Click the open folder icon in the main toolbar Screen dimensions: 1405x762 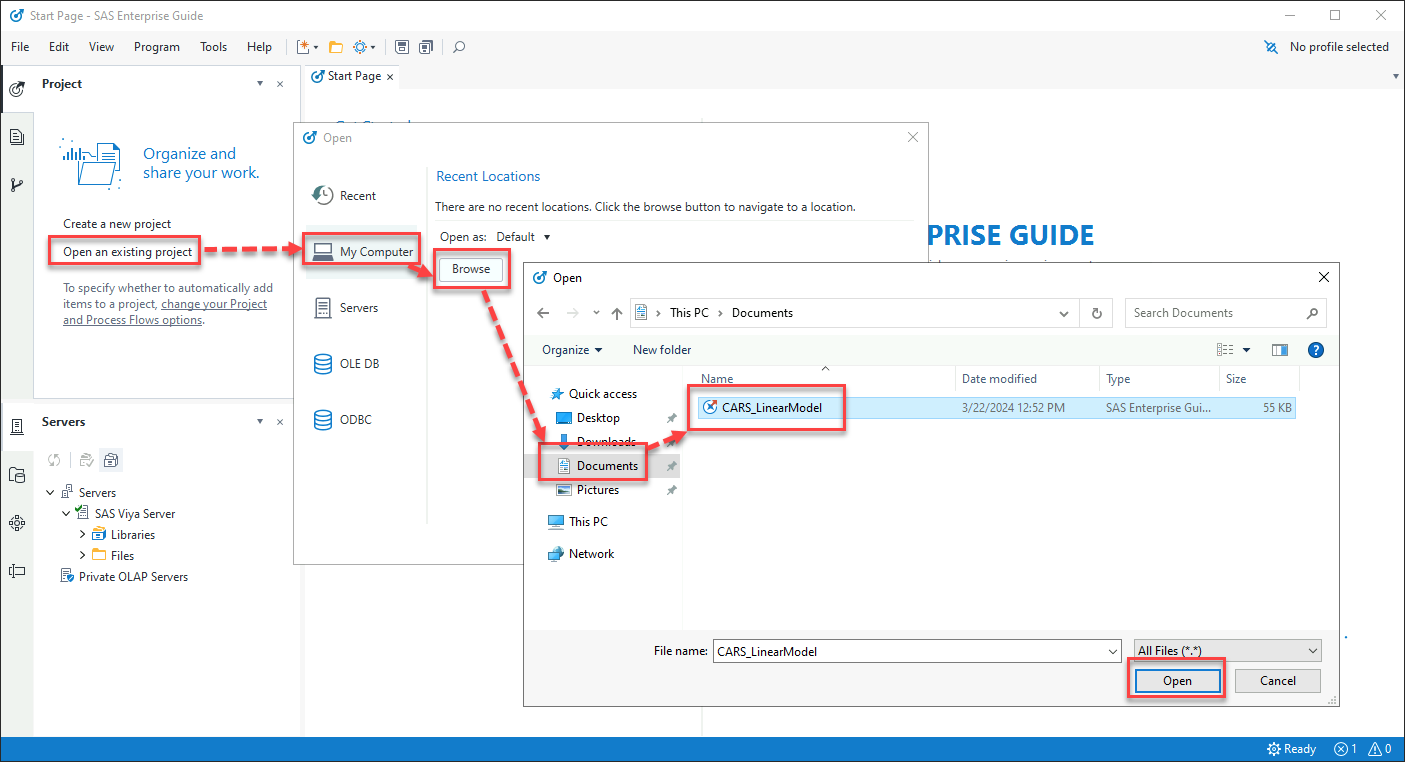[x=335, y=47]
